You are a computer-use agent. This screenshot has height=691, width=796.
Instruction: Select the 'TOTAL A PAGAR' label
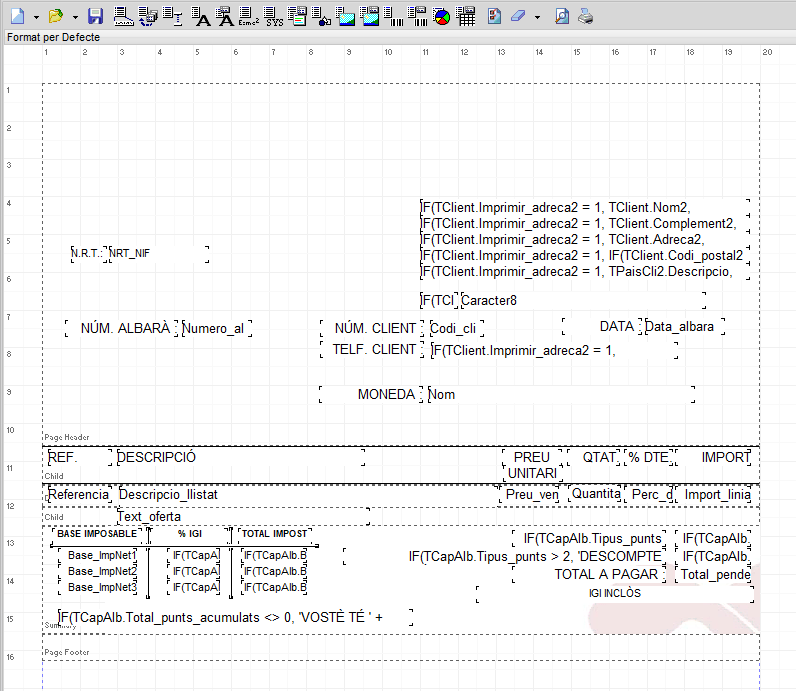[x=589, y=574]
